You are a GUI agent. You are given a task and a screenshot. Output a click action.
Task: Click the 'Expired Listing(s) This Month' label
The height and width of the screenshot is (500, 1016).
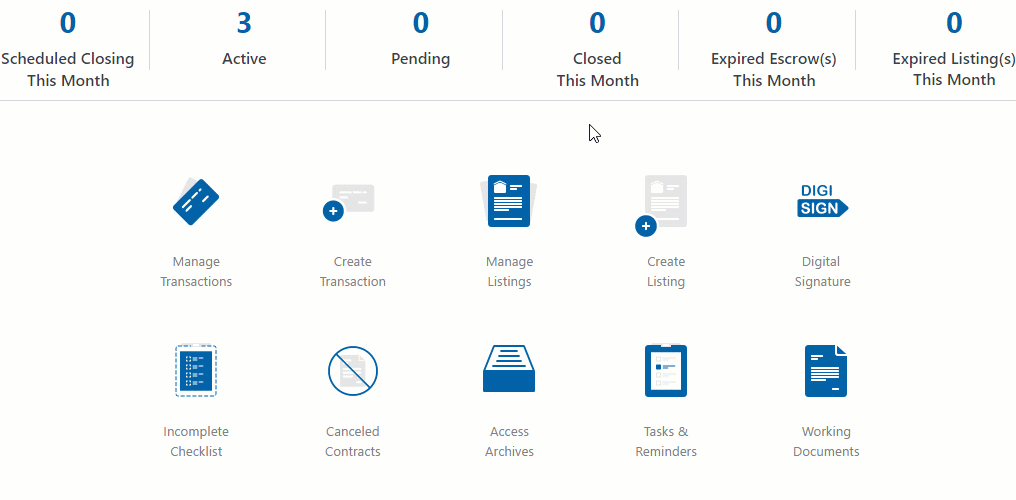(x=954, y=69)
